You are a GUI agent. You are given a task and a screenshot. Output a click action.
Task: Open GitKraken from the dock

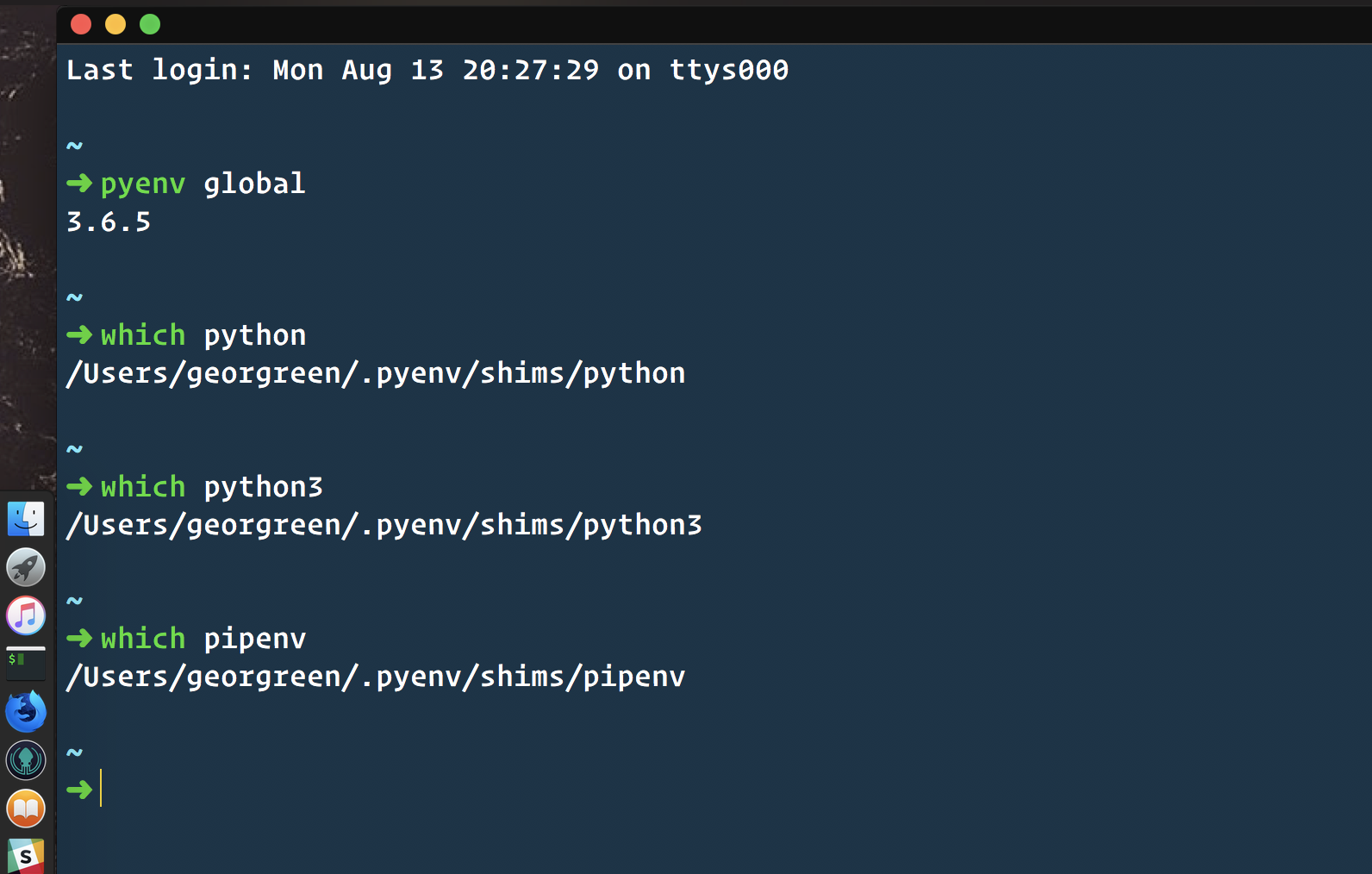(x=26, y=759)
